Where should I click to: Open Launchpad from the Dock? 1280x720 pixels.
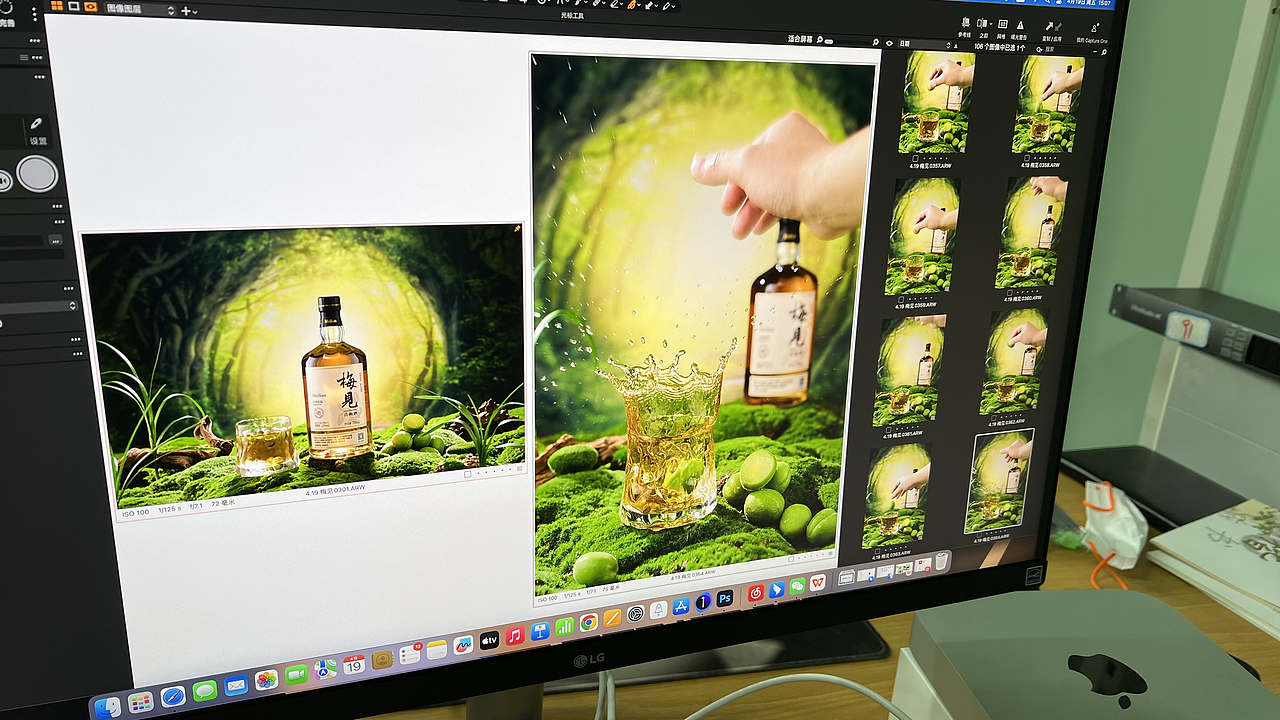[141, 701]
